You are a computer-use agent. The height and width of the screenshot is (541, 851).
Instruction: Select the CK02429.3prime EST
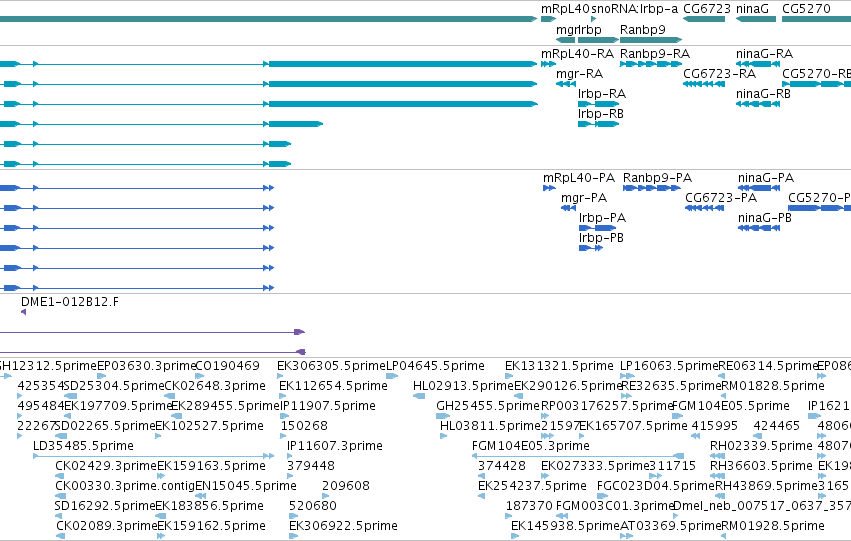tap(60, 476)
